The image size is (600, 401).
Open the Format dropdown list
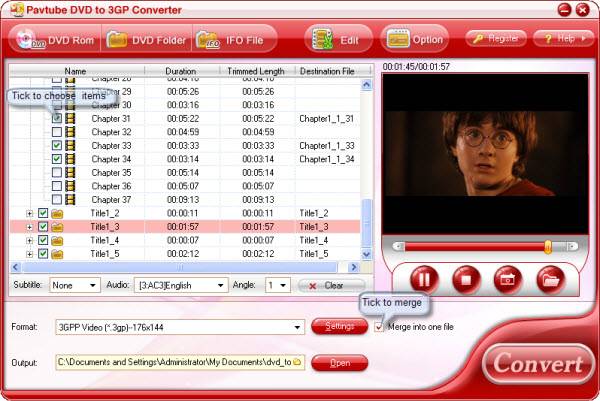pos(180,327)
